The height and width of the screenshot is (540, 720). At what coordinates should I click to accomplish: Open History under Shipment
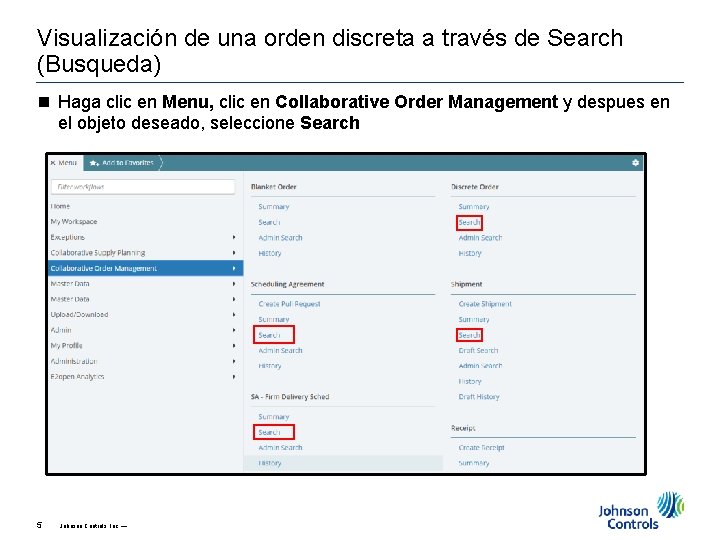tap(470, 381)
